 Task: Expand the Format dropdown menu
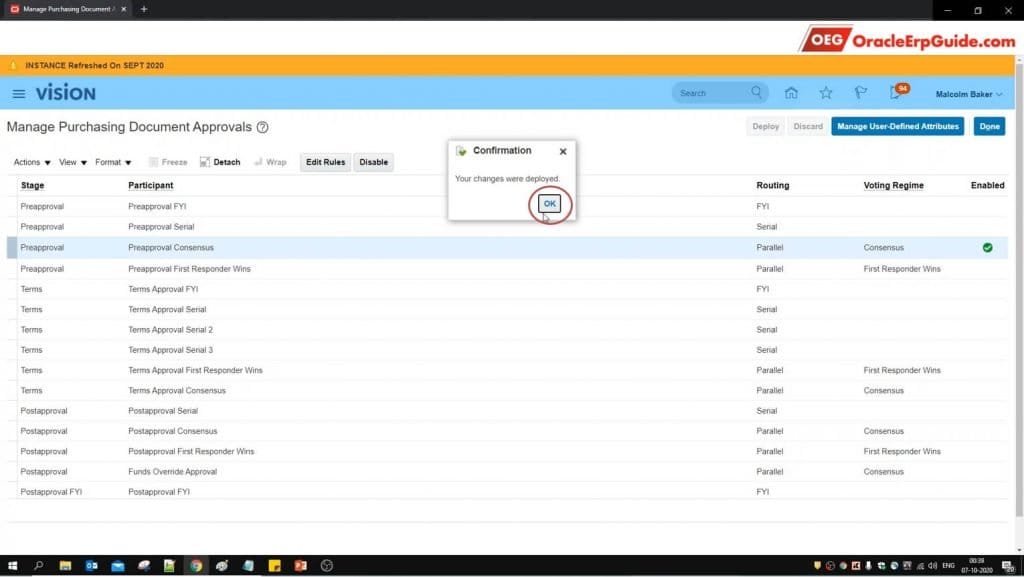(113, 162)
